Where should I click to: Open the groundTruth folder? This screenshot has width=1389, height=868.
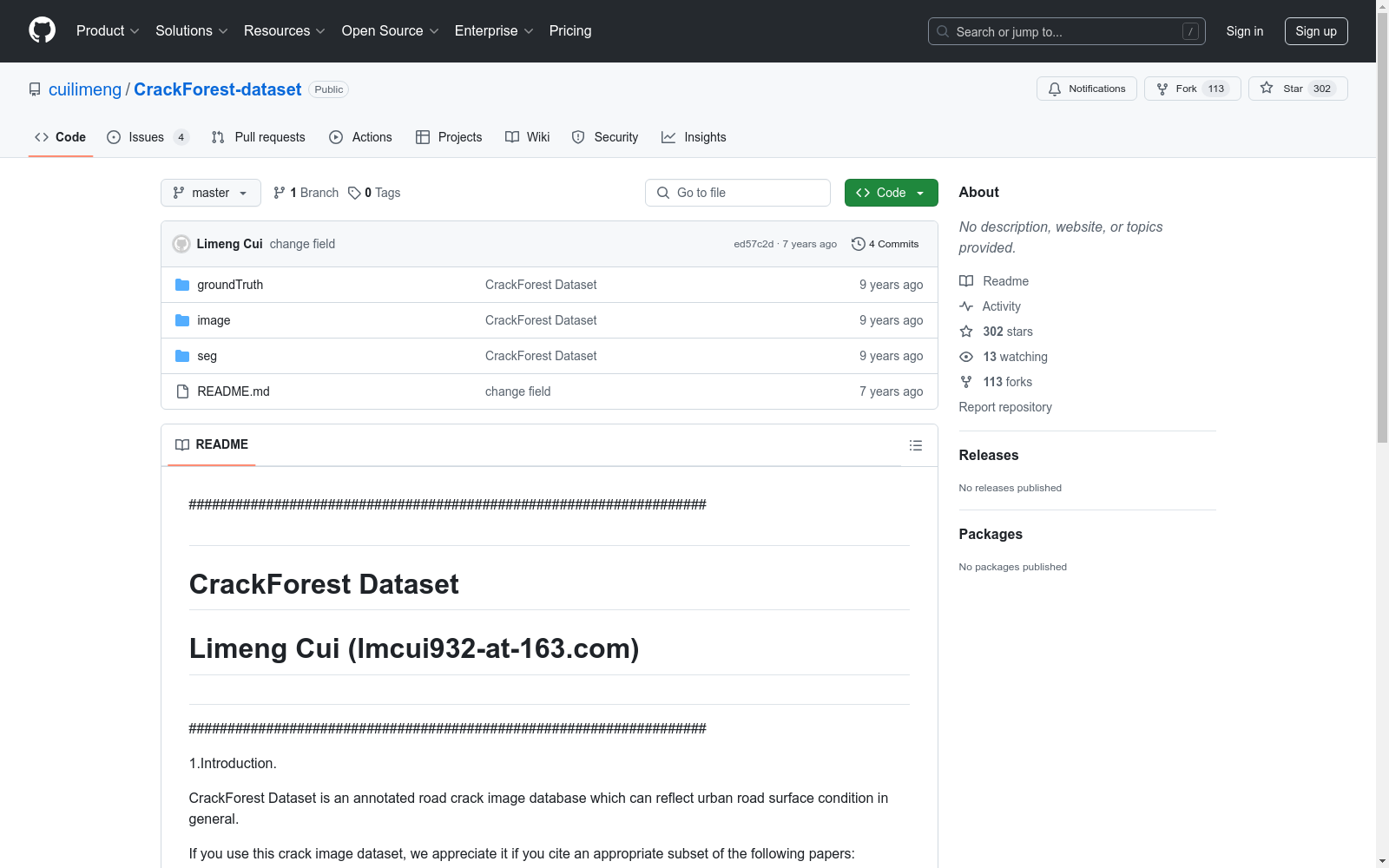230,285
